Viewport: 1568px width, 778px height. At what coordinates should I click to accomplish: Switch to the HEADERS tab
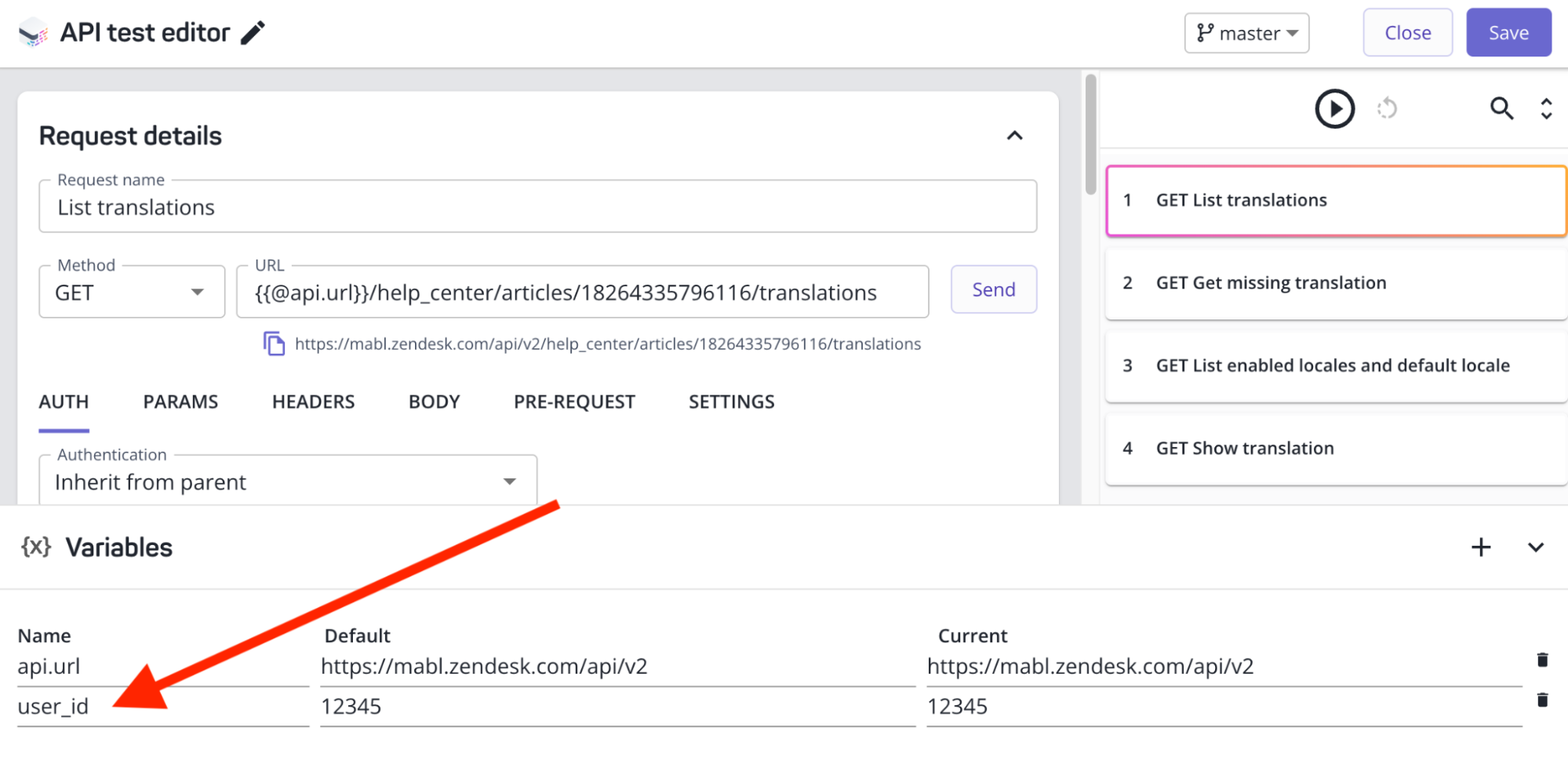(x=312, y=402)
